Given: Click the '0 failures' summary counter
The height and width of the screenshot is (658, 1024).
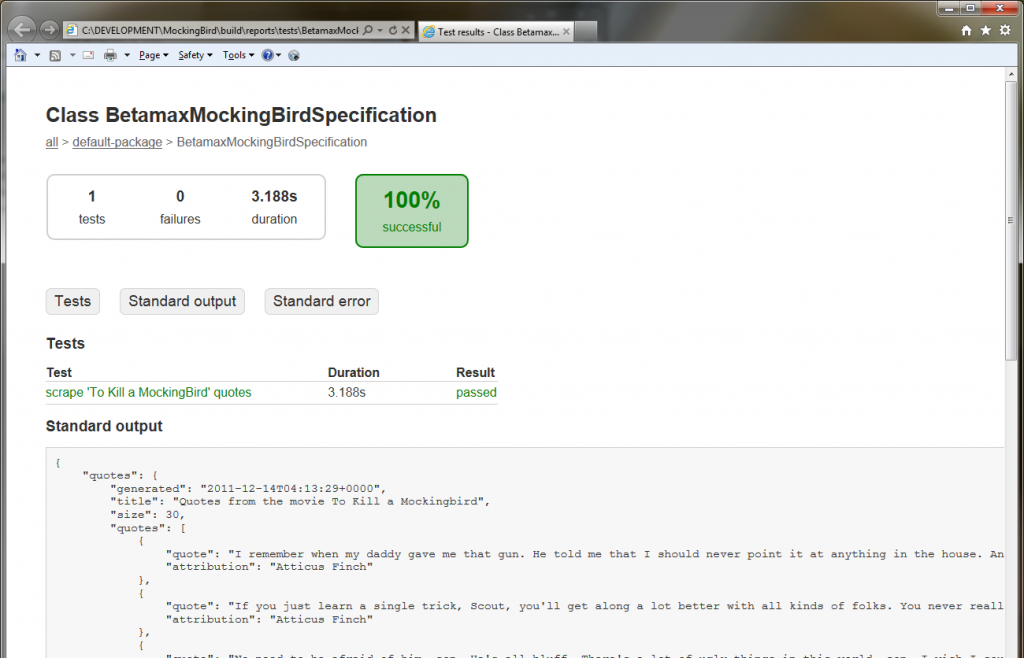Looking at the screenshot, I should tap(180, 207).
